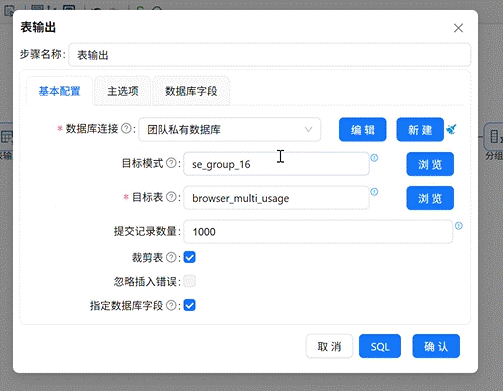This screenshot has height=391, width=503.
Task: Uncheck the 裁剪表 checkbox
Action: coord(190,257)
